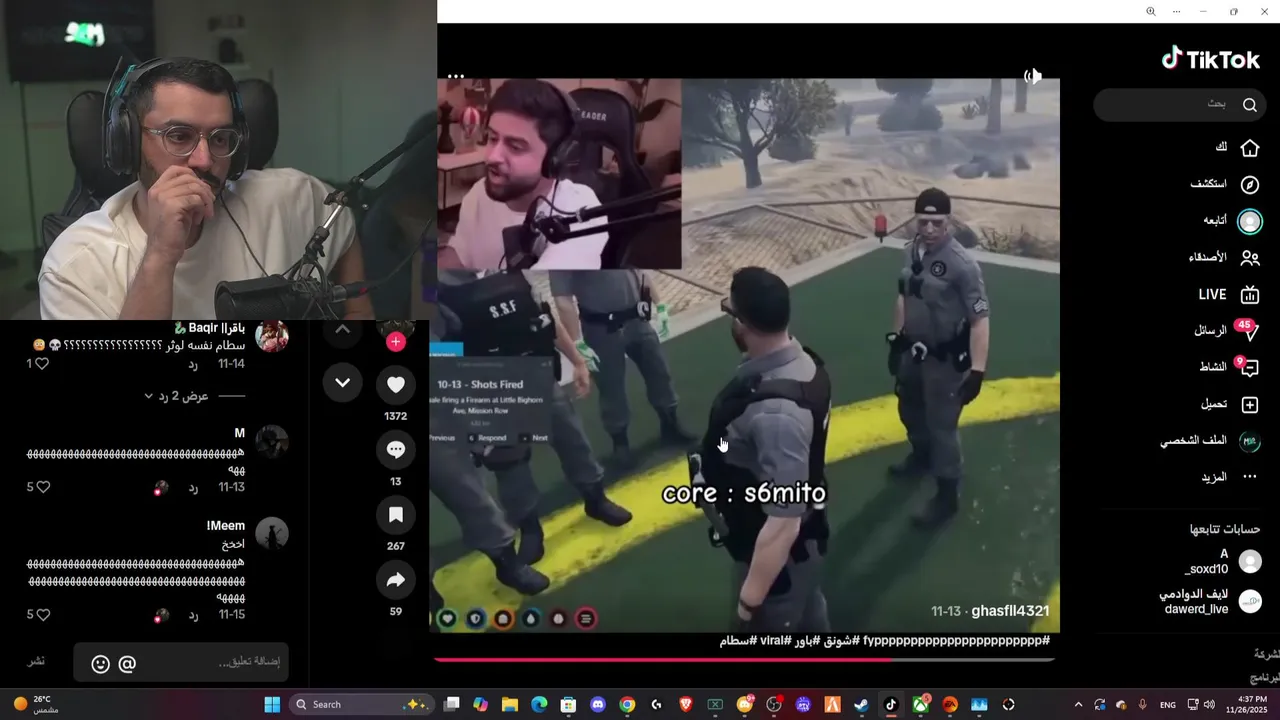Open Brave browser from the taskbar
The width and height of the screenshot is (1280, 720).
[x=686, y=704]
